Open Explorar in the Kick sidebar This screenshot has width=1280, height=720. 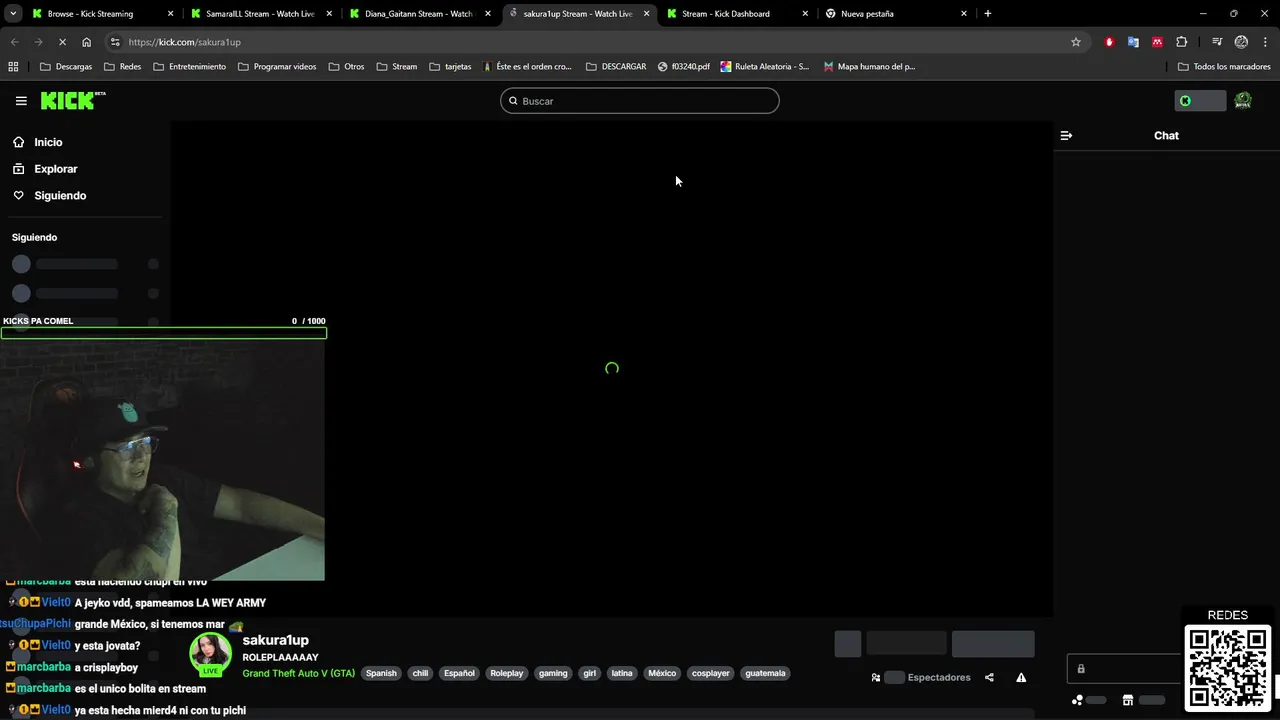(x=55, y=169)
